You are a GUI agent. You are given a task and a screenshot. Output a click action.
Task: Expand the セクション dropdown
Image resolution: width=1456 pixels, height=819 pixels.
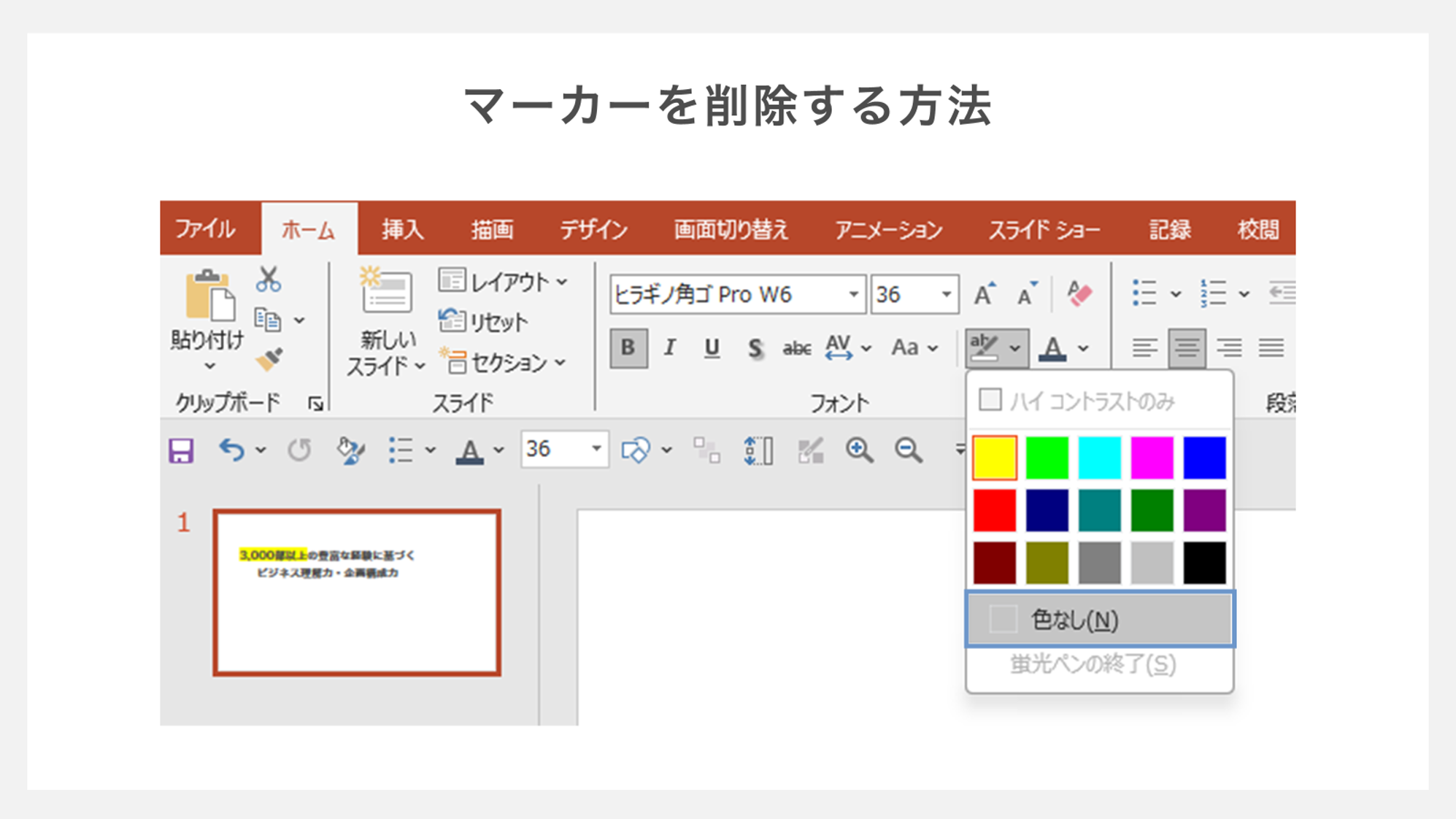[561, 363]
